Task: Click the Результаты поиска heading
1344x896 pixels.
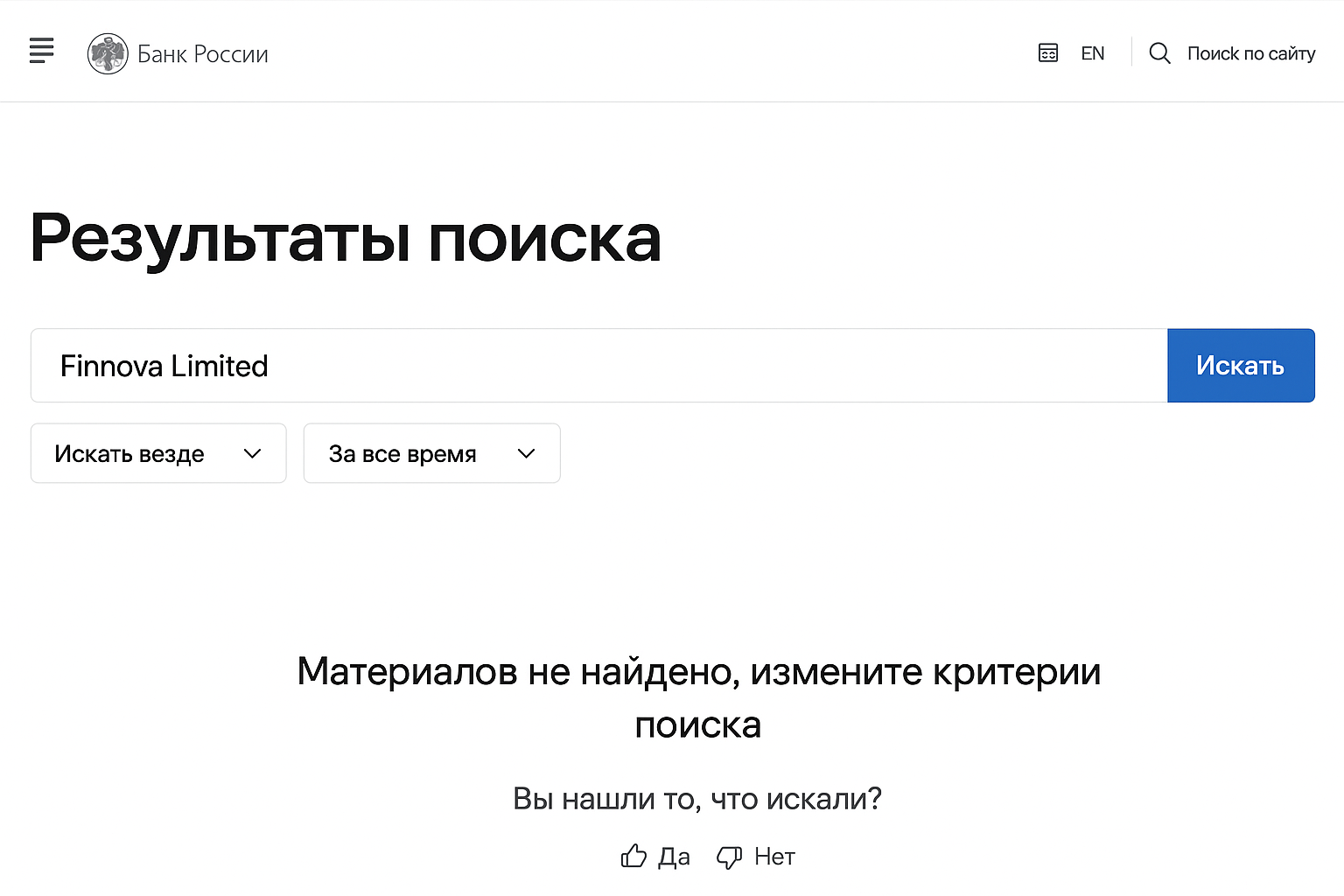Action: 346,238
